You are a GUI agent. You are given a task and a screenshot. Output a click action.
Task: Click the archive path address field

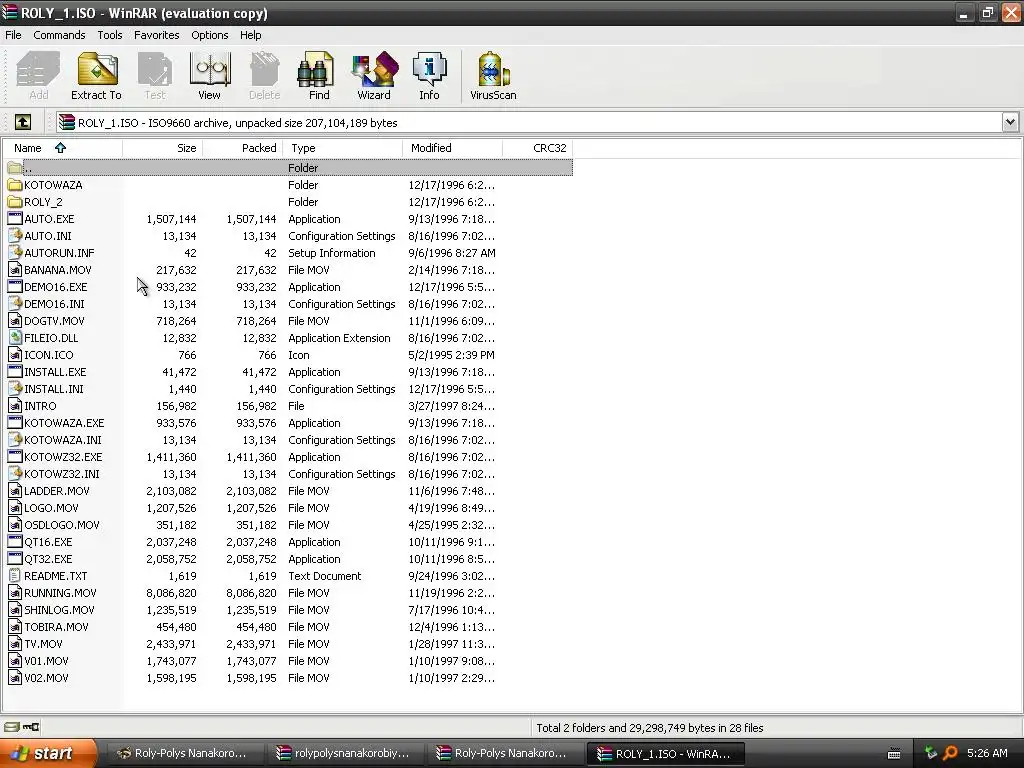529,122
